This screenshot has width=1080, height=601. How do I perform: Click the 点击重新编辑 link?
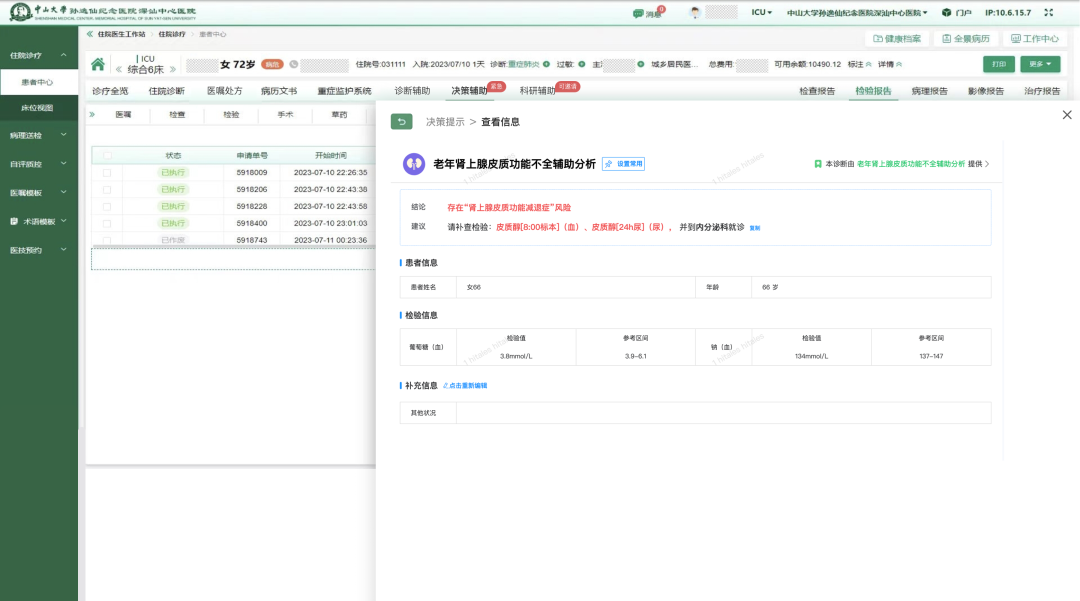465,385
